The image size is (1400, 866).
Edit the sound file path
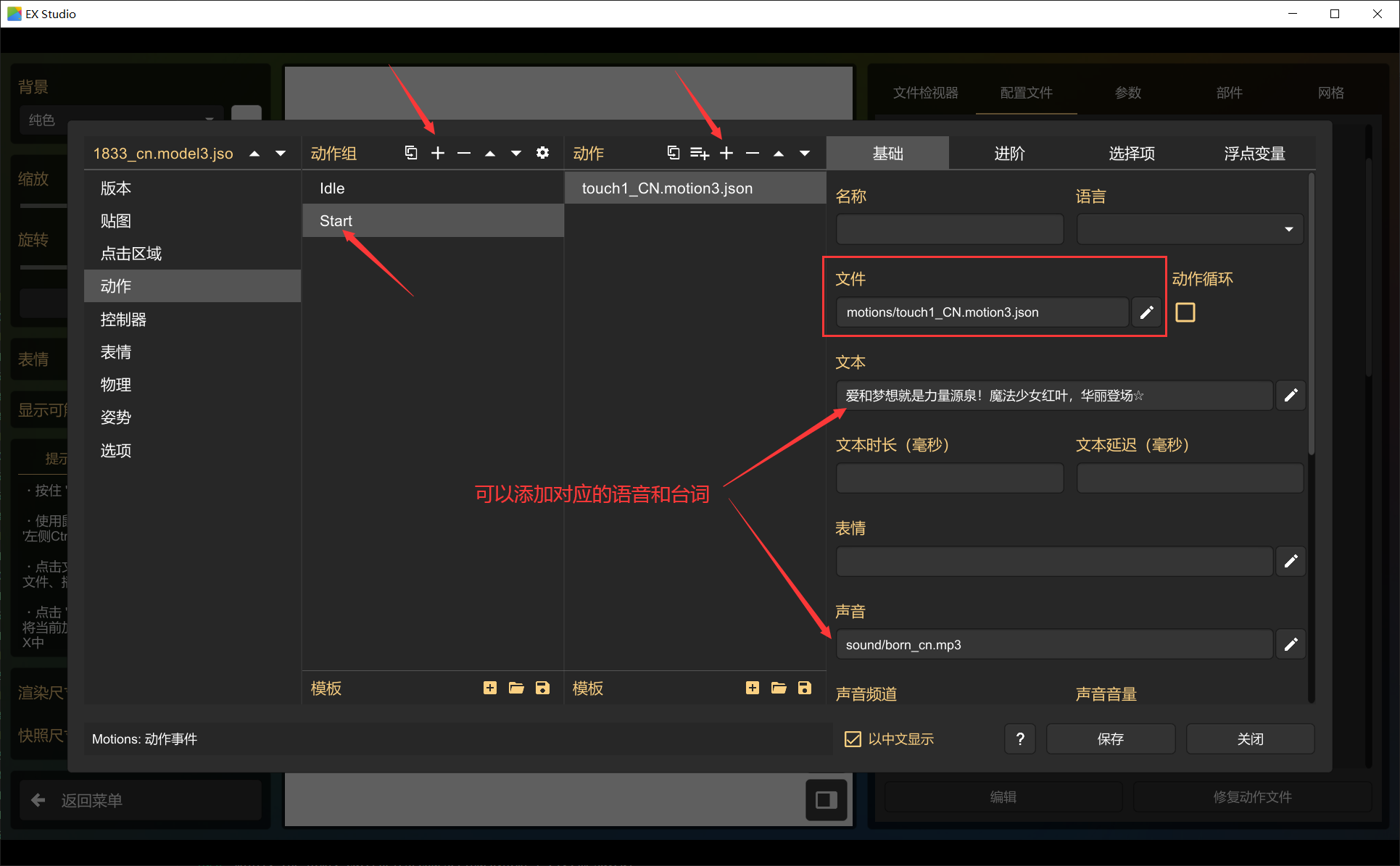1291,644
